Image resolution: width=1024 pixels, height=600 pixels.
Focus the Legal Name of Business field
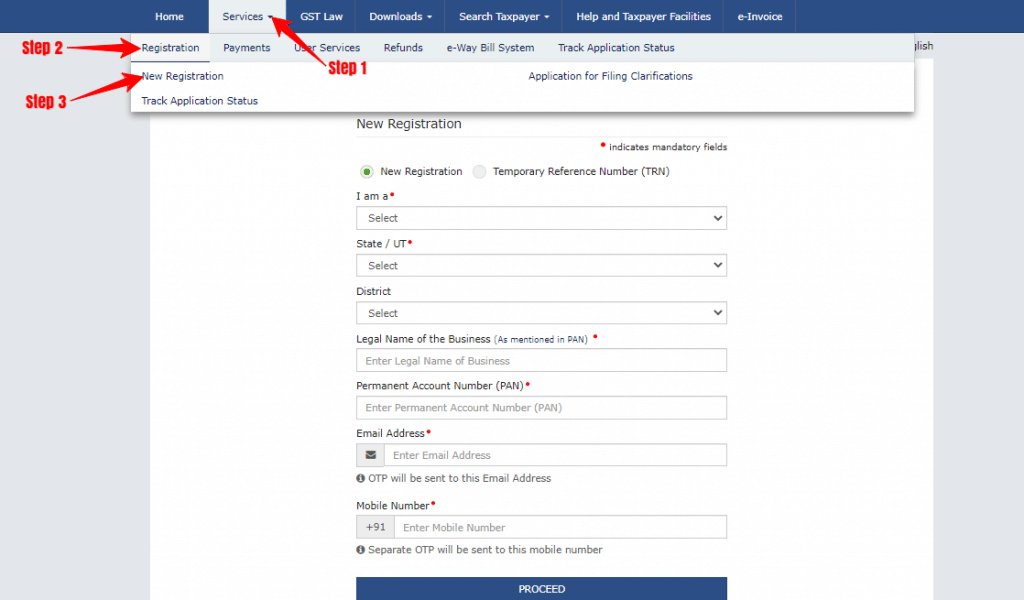(541, 360)
